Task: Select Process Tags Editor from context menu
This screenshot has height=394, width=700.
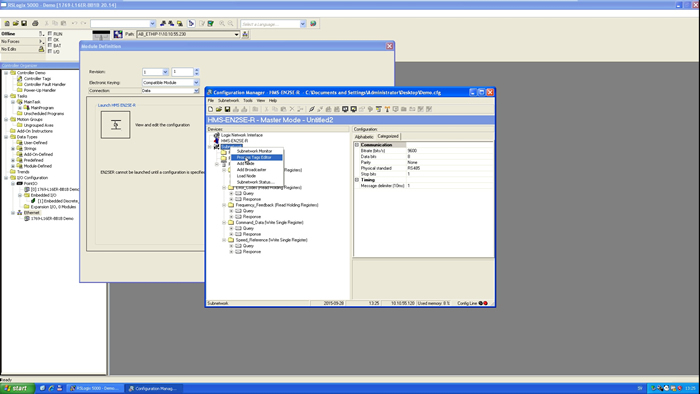Action: [x=257, y=157]
